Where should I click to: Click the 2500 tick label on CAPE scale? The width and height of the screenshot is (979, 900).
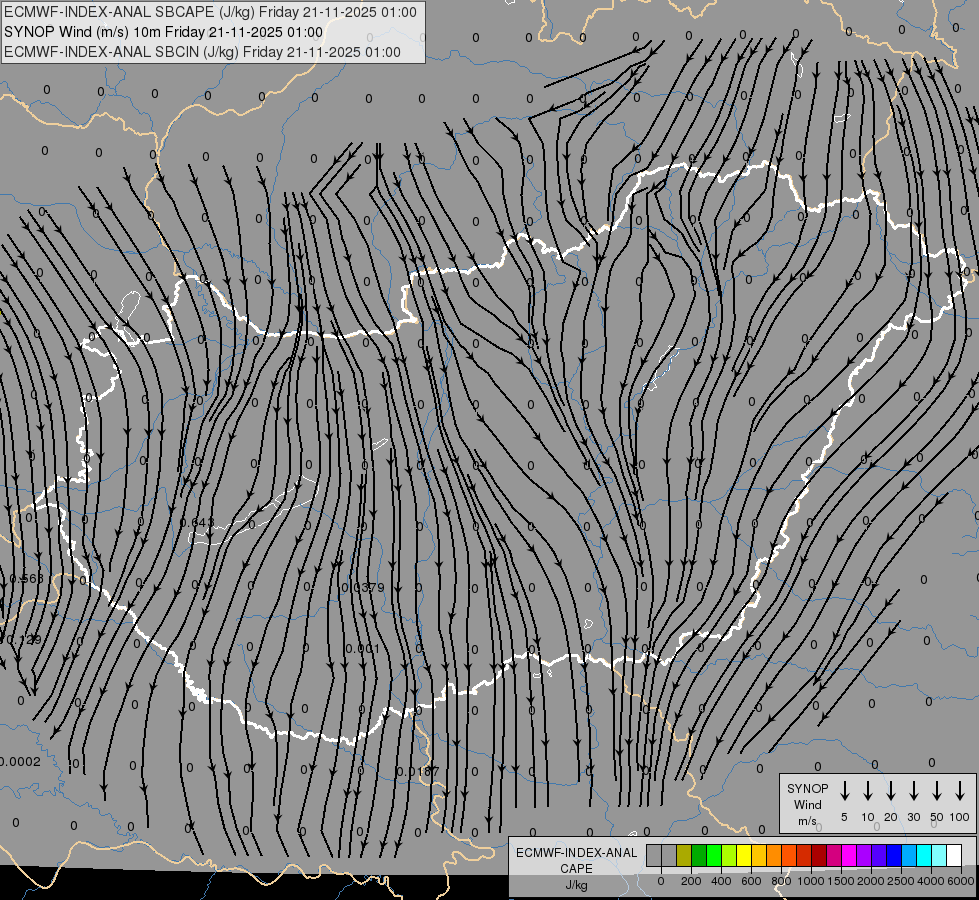tap(900, 881)
